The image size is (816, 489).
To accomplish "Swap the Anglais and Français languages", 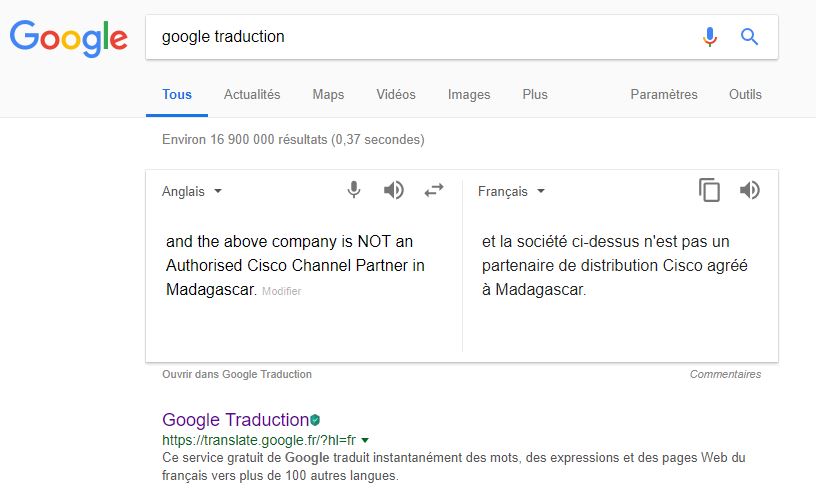I will 434,190.
